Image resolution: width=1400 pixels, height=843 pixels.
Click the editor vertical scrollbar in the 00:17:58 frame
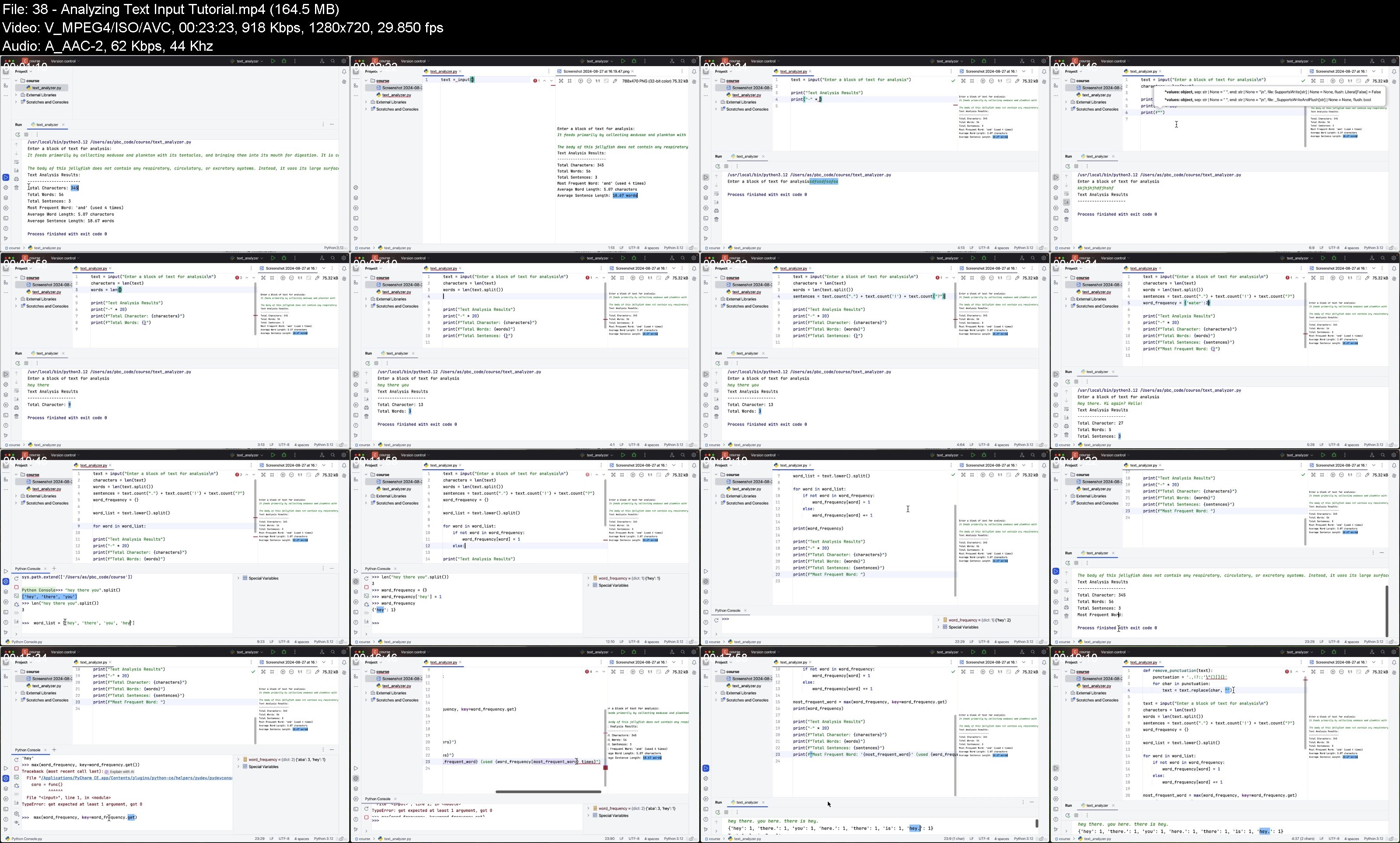(x=955, y=755)
